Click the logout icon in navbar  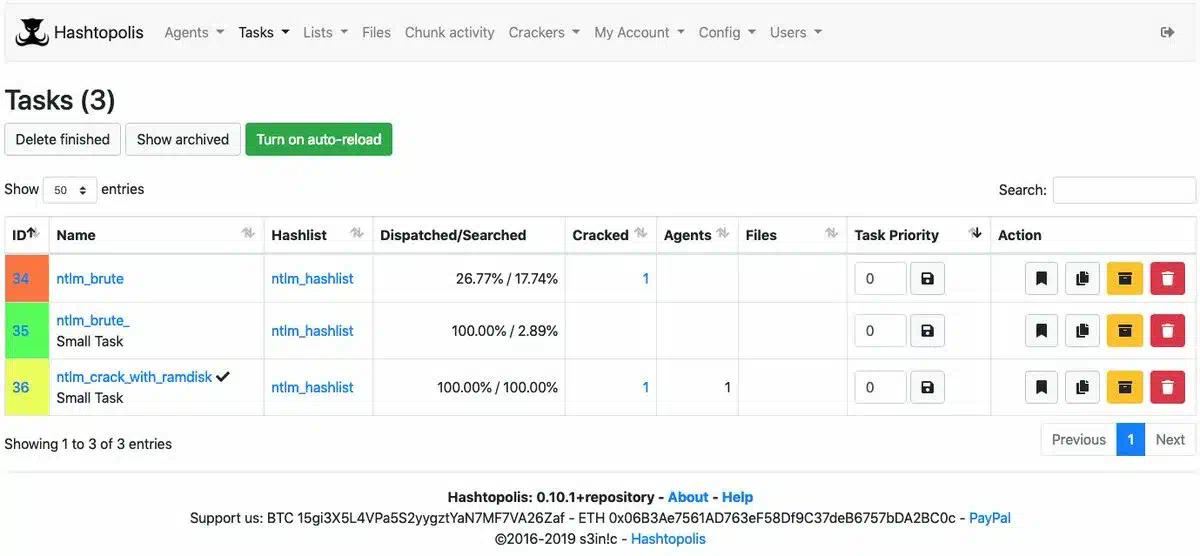point(1167,32)
